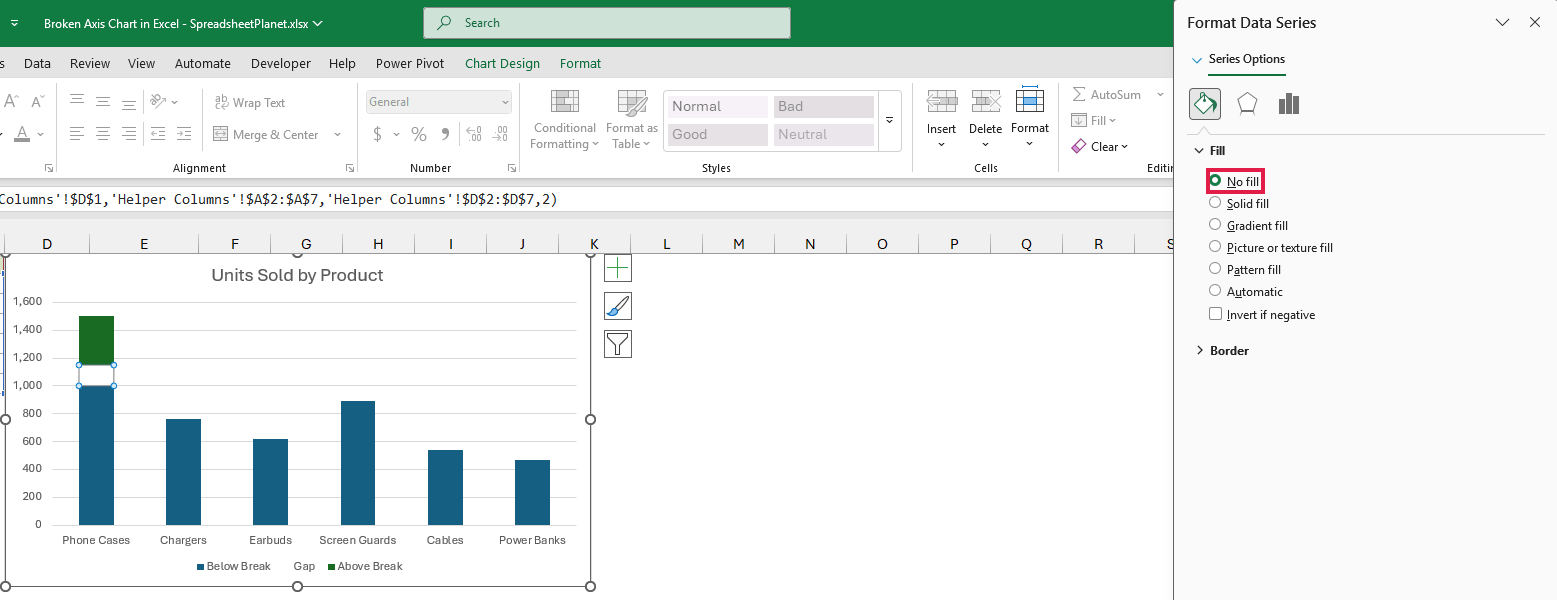Open the Format as Table menu
The image size is (1557, 600).
tap(632, 120)
